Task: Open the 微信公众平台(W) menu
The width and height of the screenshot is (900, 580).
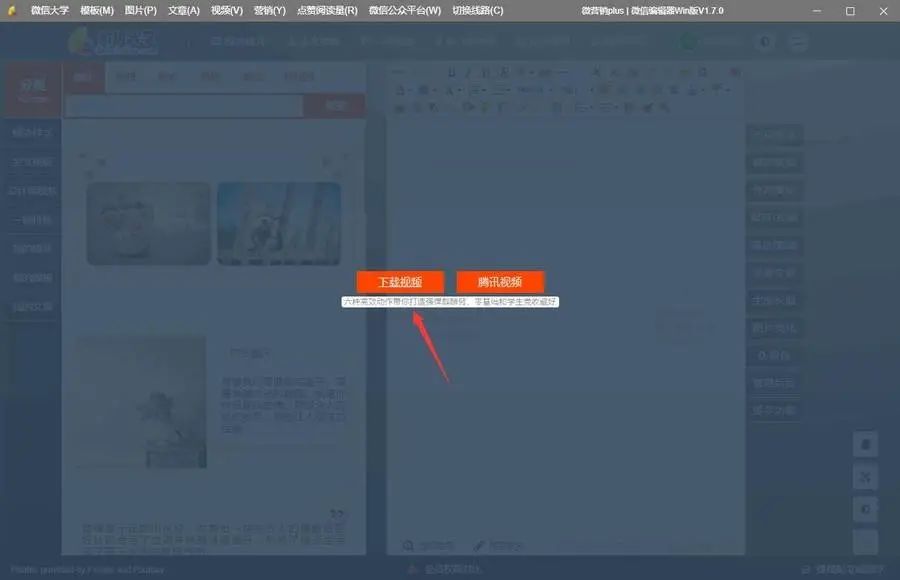Action: click(405, 10)
